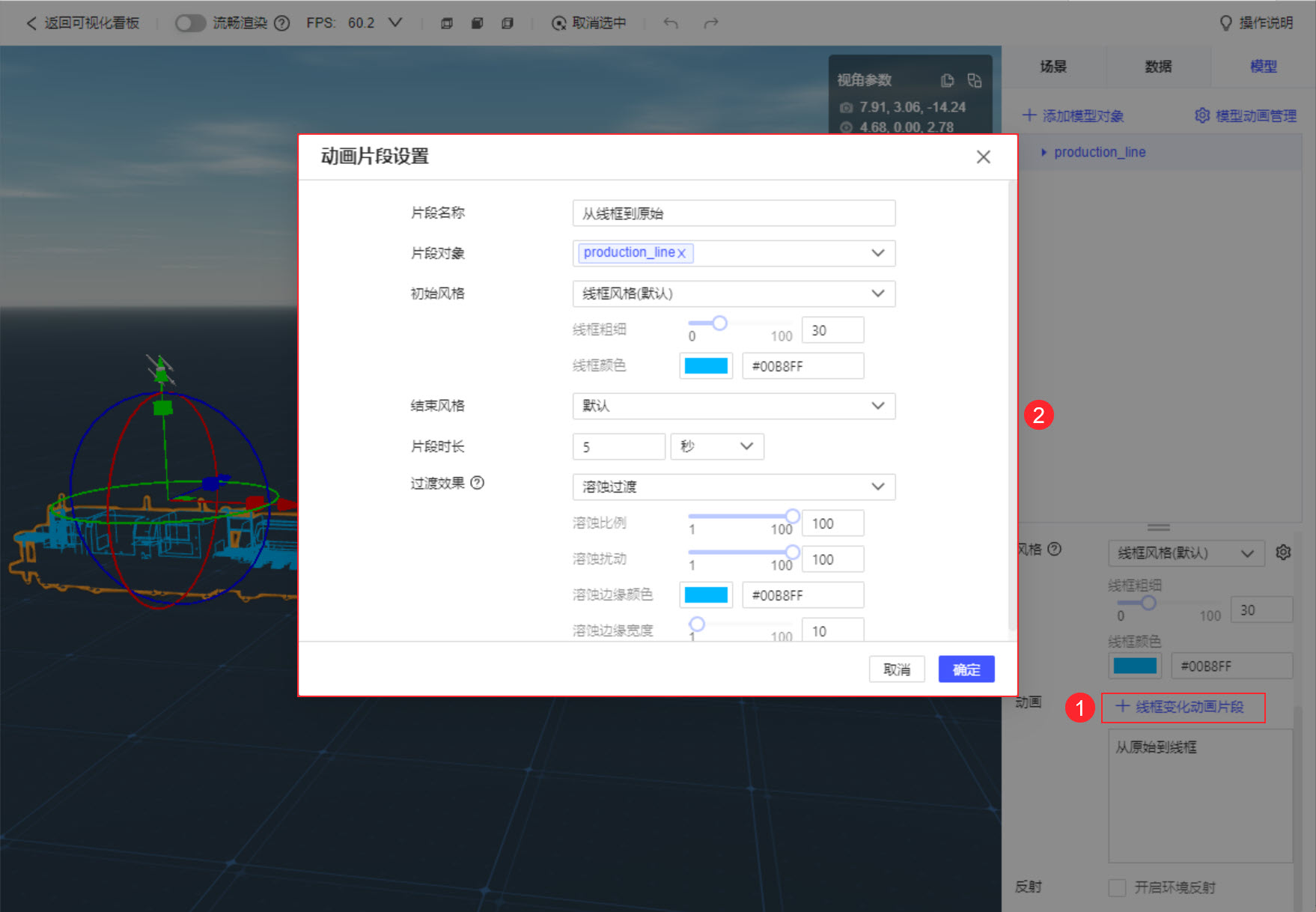The width and height of the screenshot is (1316, 912).
Task: Adjust the 溶蚀边缘宽度 slider
Action: (697, 624)
